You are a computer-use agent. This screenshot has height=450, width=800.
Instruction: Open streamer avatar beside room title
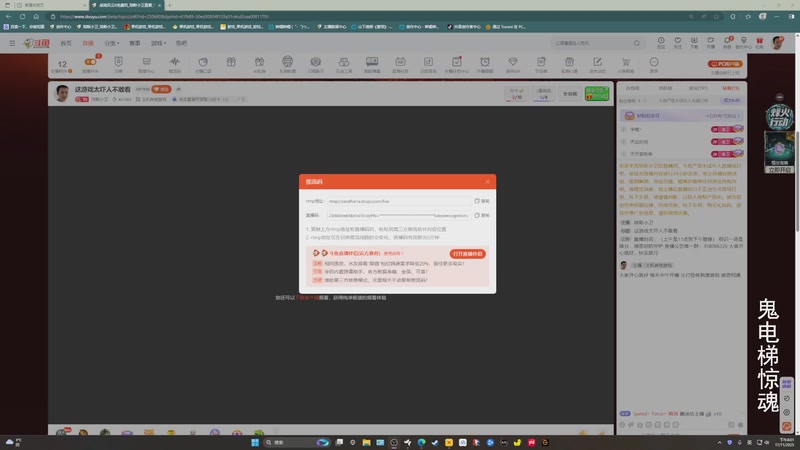coord(62,93)
